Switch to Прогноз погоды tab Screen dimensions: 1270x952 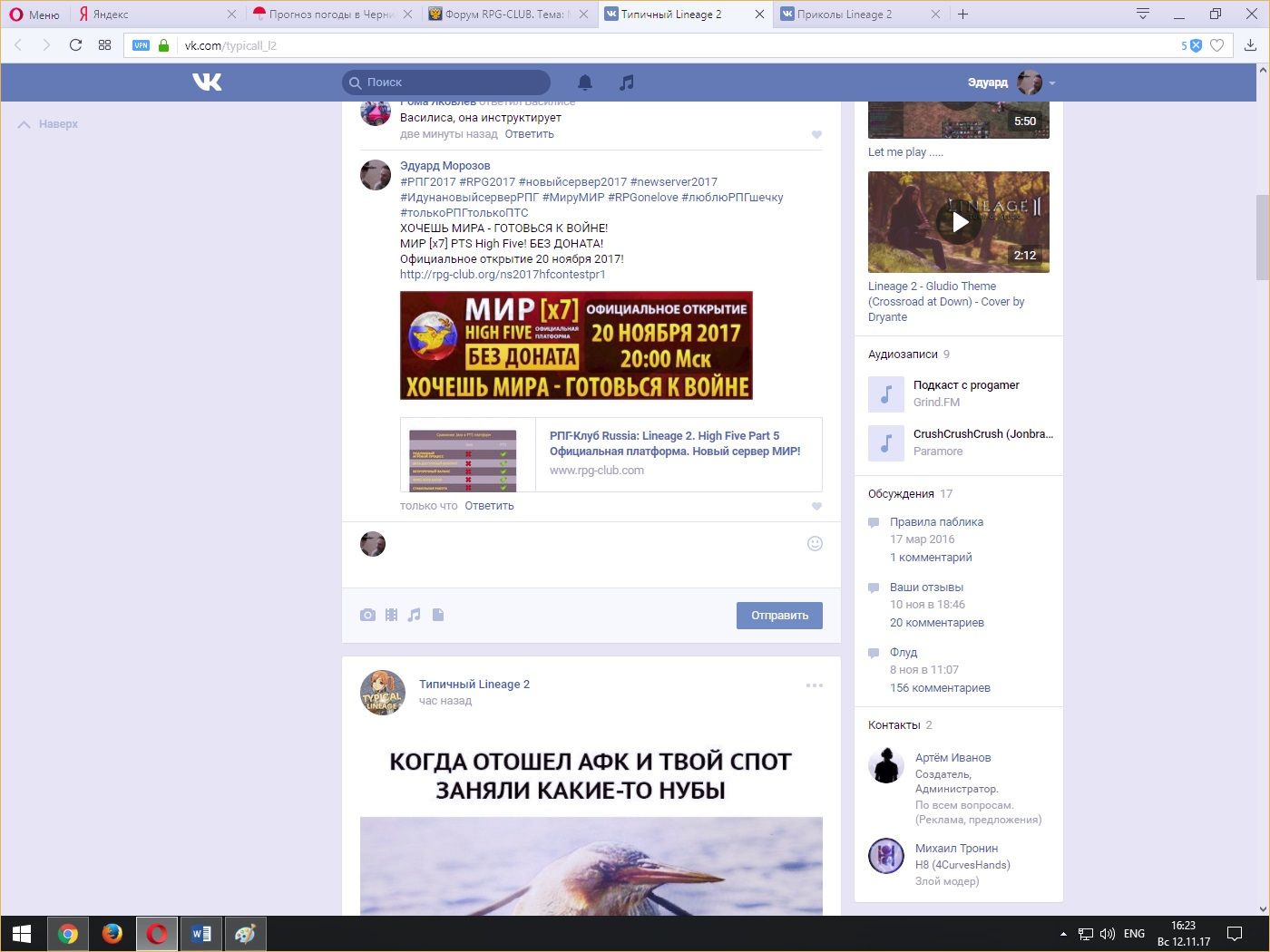(x=332, y=14)
